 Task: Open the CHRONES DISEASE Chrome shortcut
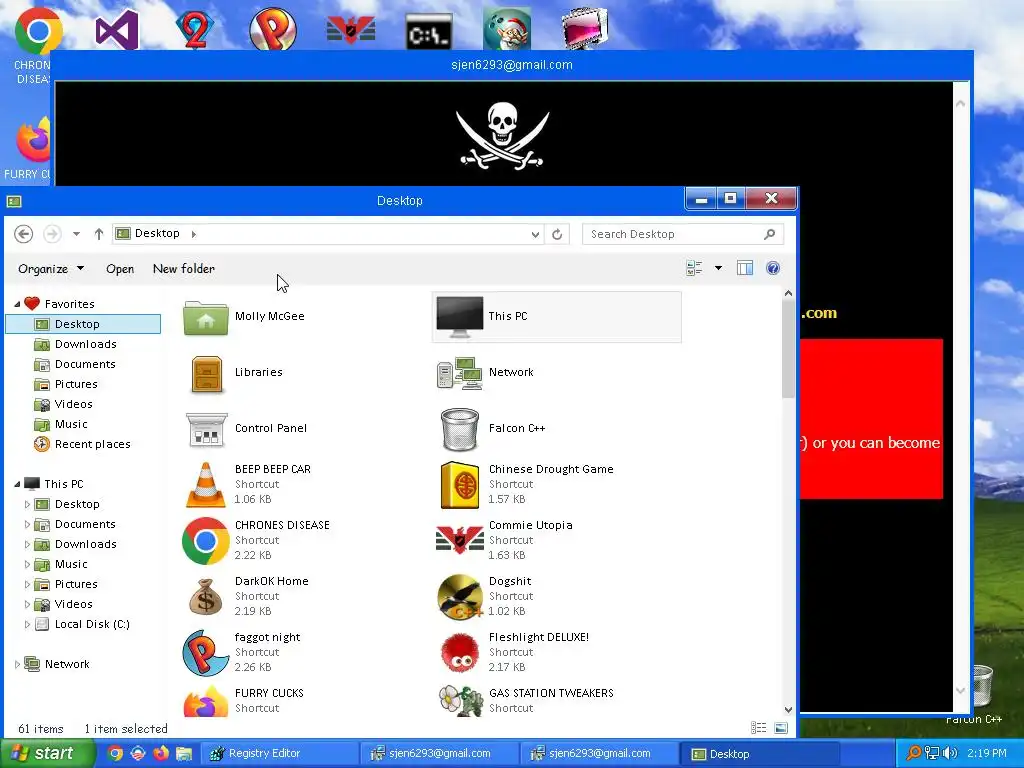[206, 541]
